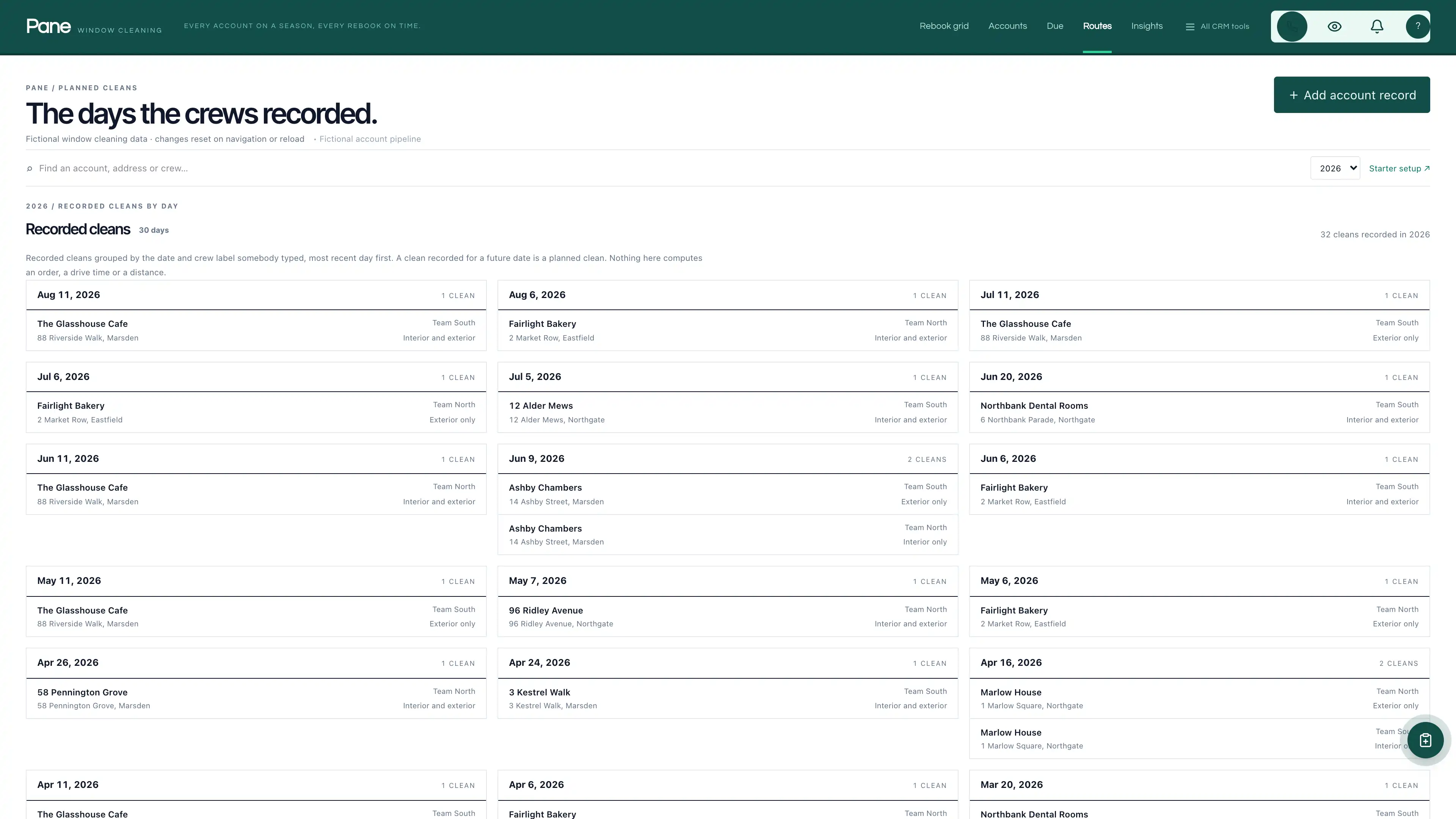1456x819 pixels.
Task: Click the Apr 16, 2026 day header
Action: (x=1199, y=663)
